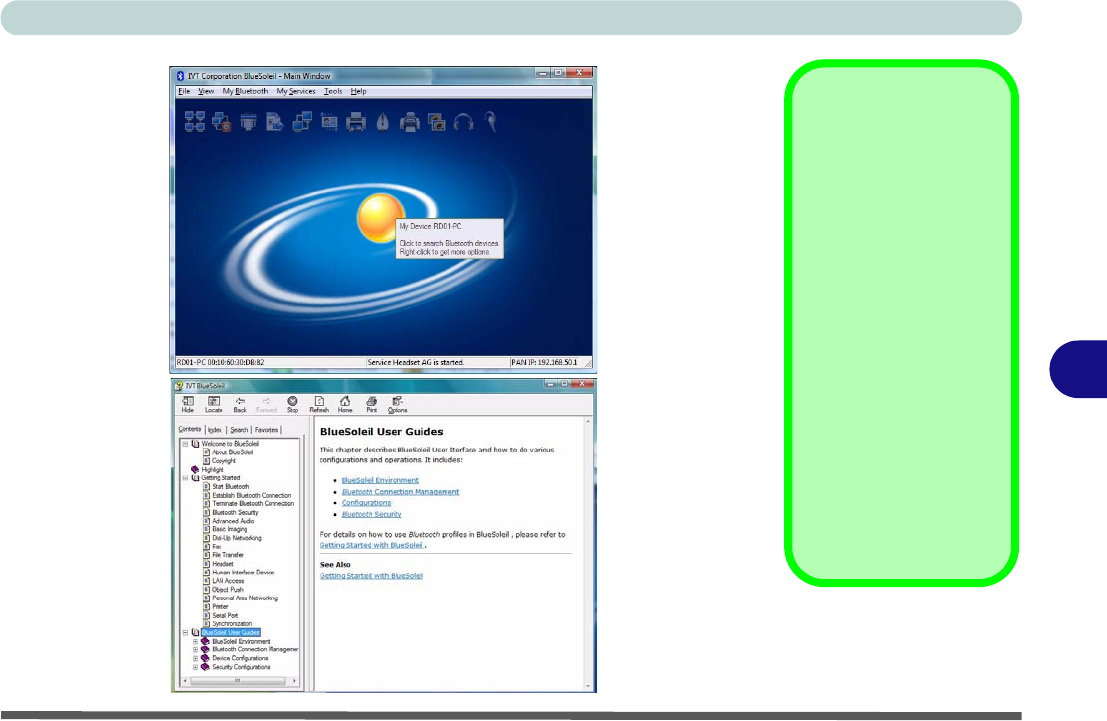Click Home in the help toolbar

coord(345,405)
